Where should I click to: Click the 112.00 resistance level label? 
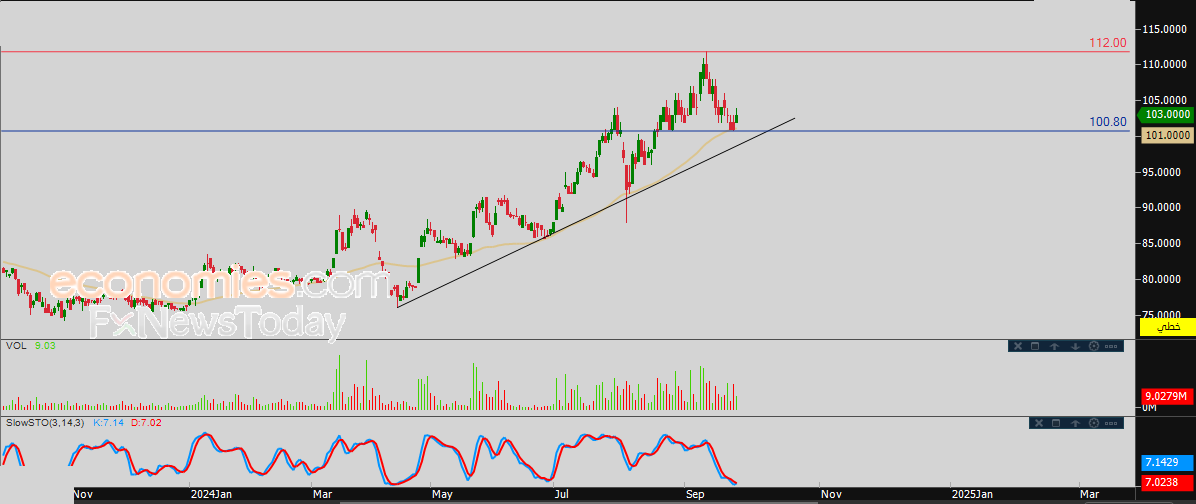(1108, 43)
